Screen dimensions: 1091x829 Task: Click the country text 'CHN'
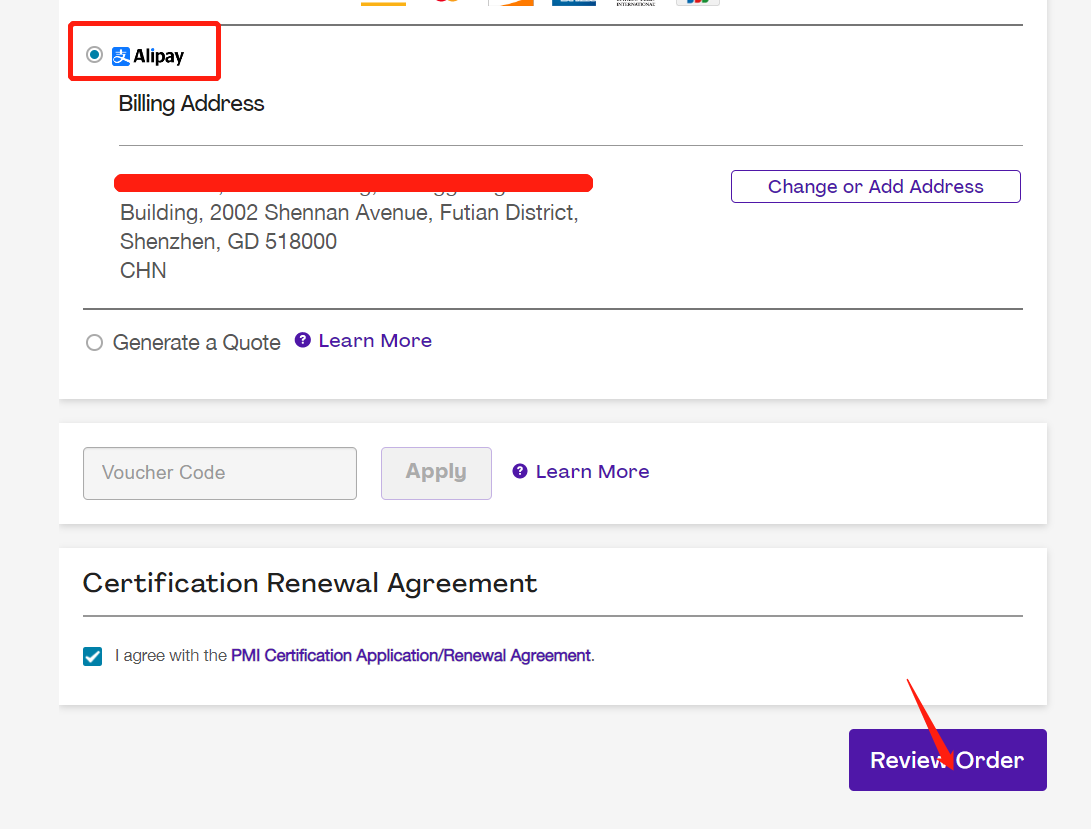click(143, 270)
